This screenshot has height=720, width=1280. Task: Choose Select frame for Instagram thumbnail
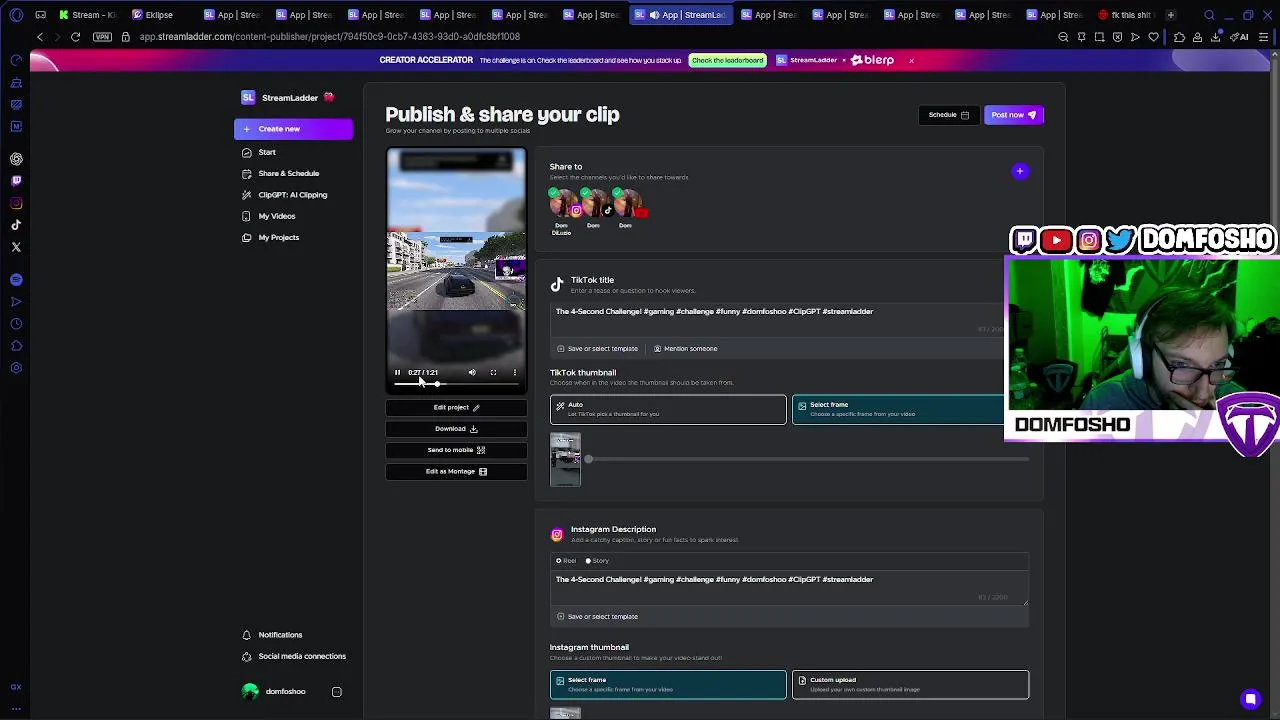click(668, 684)
